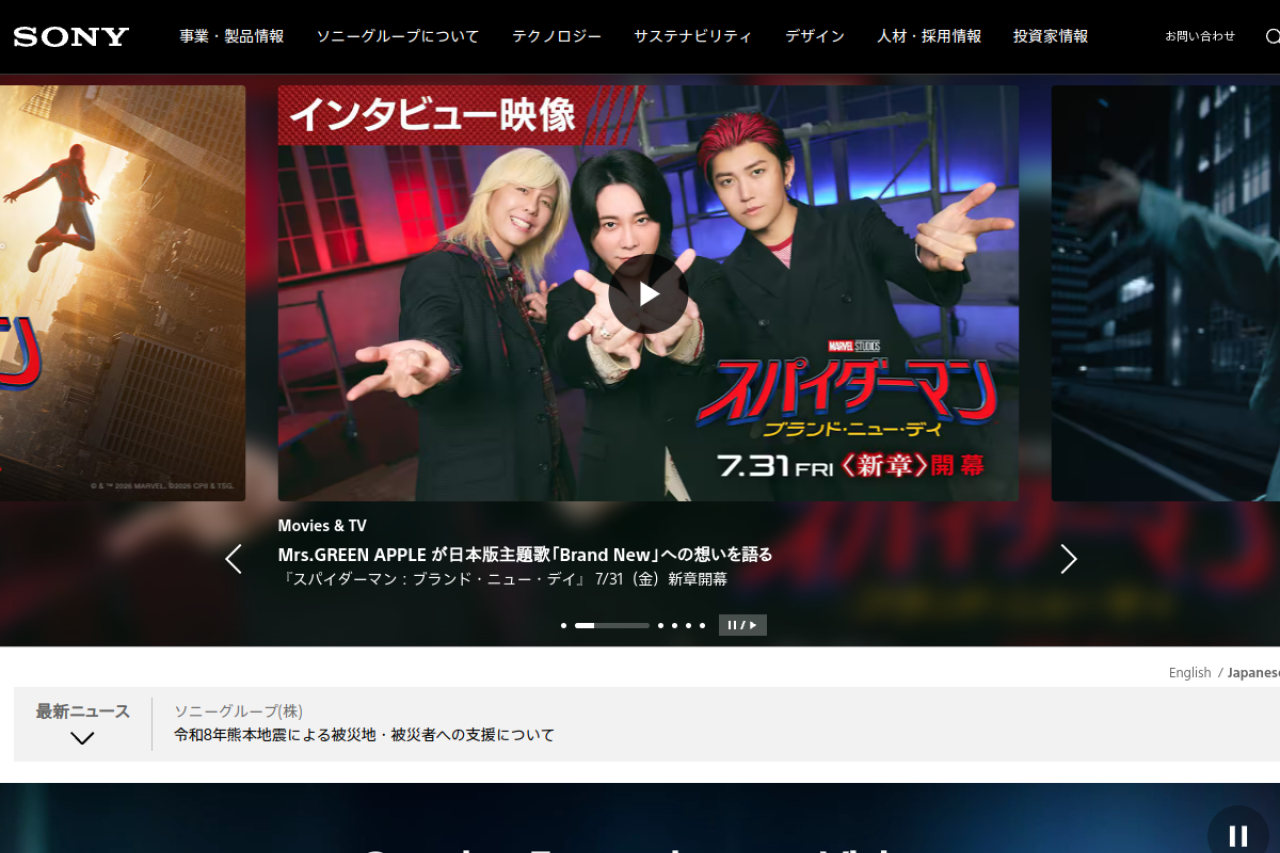Viewport: 1280px width, 853px height.
Task: Click the active slide progress bar indicator
Action: coord(612,626)
